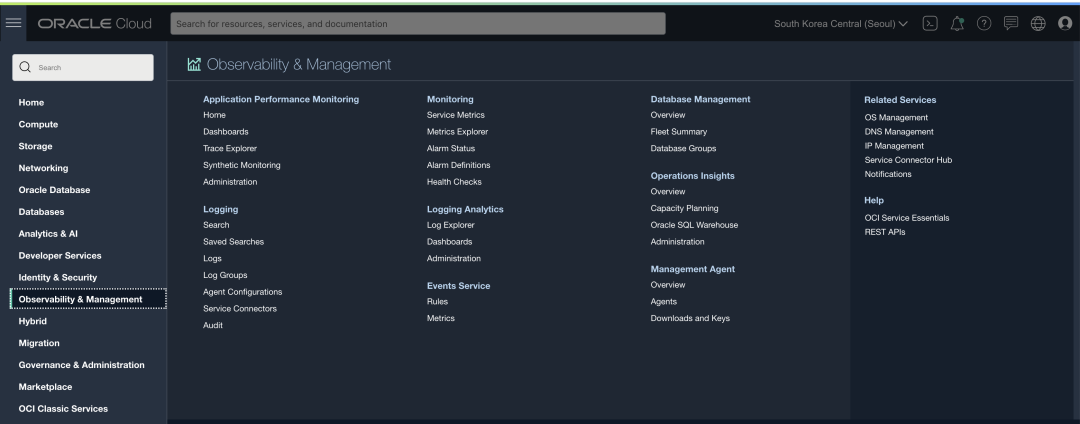Open the hamburger navigation menu
This screenshot has height=424, width=1080.
[13, 23]
